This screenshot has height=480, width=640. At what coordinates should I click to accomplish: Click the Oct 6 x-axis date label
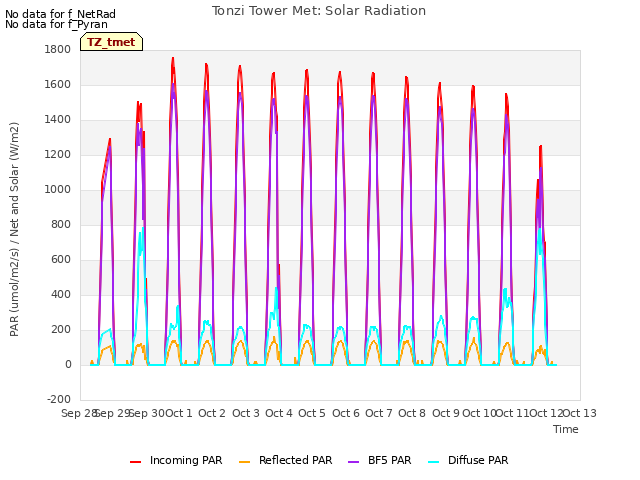(x=346, y=413)
